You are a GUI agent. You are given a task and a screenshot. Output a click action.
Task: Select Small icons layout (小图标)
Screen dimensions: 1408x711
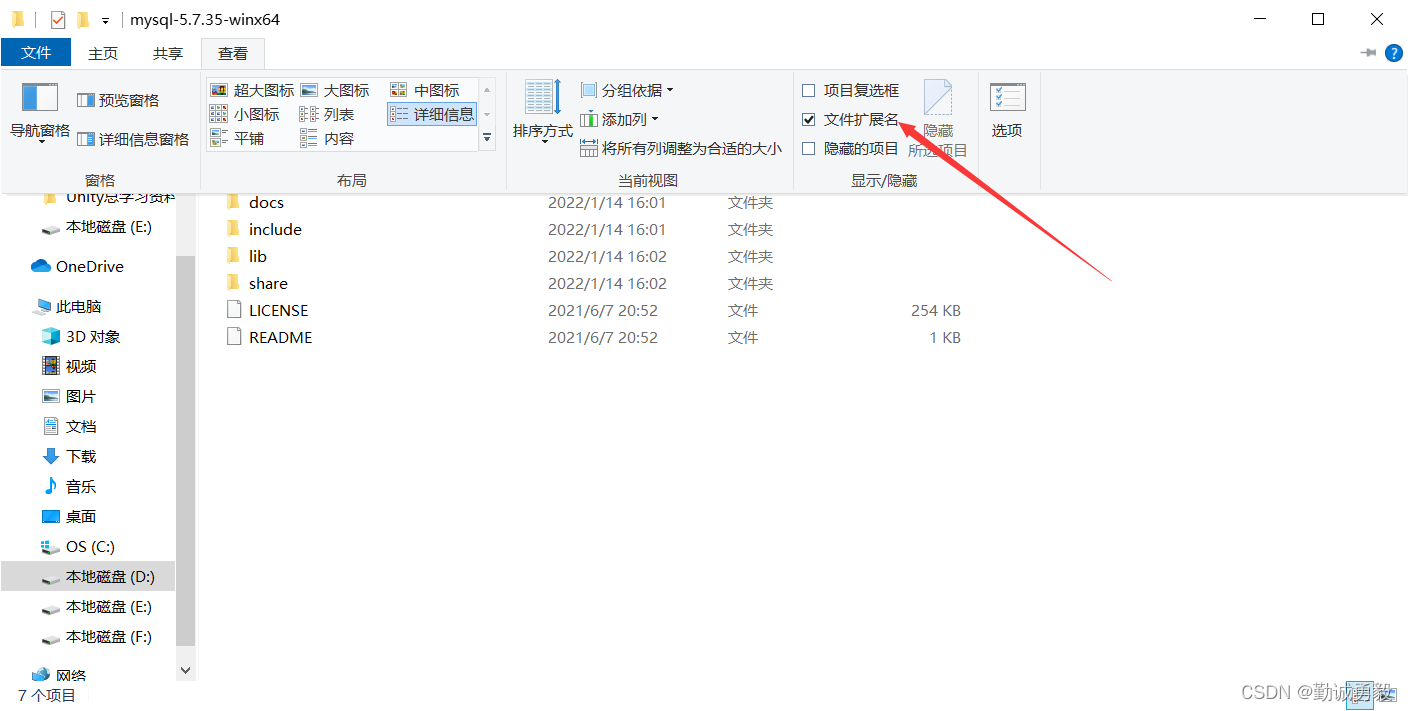[x=245, y=114]
